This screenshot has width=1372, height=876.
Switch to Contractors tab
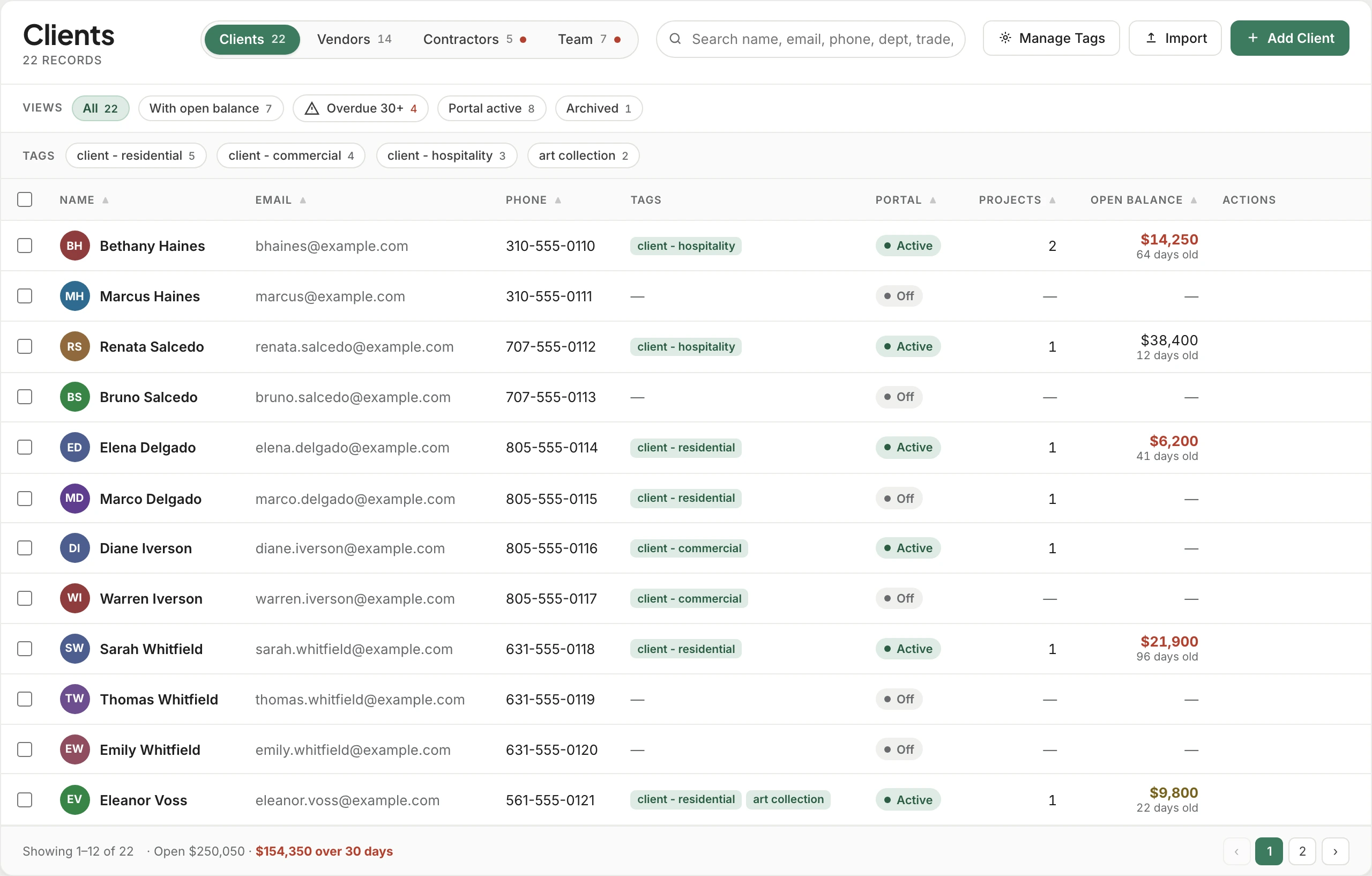tap(474, 39)
